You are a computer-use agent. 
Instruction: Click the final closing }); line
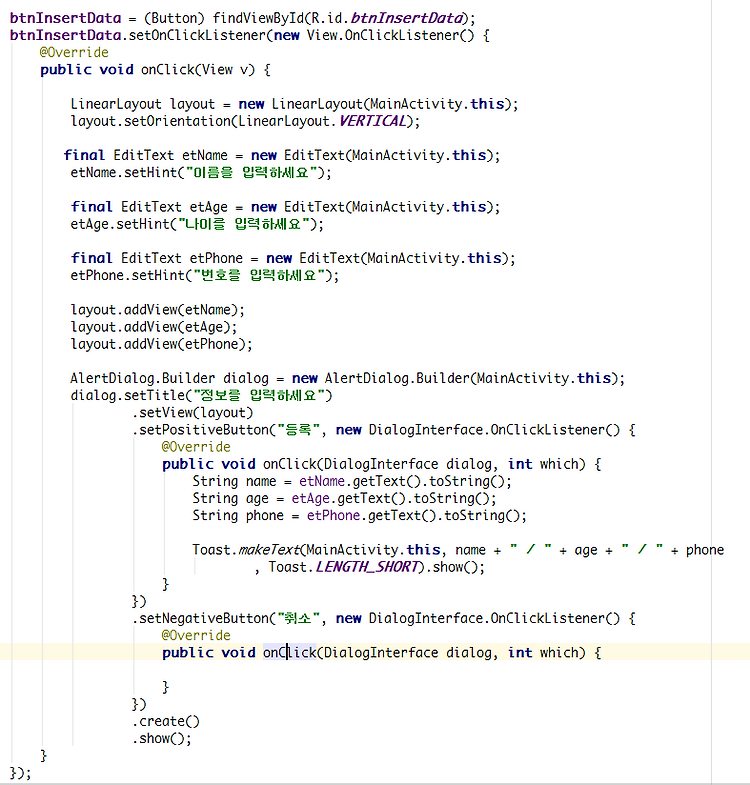[x=20, y=773]
